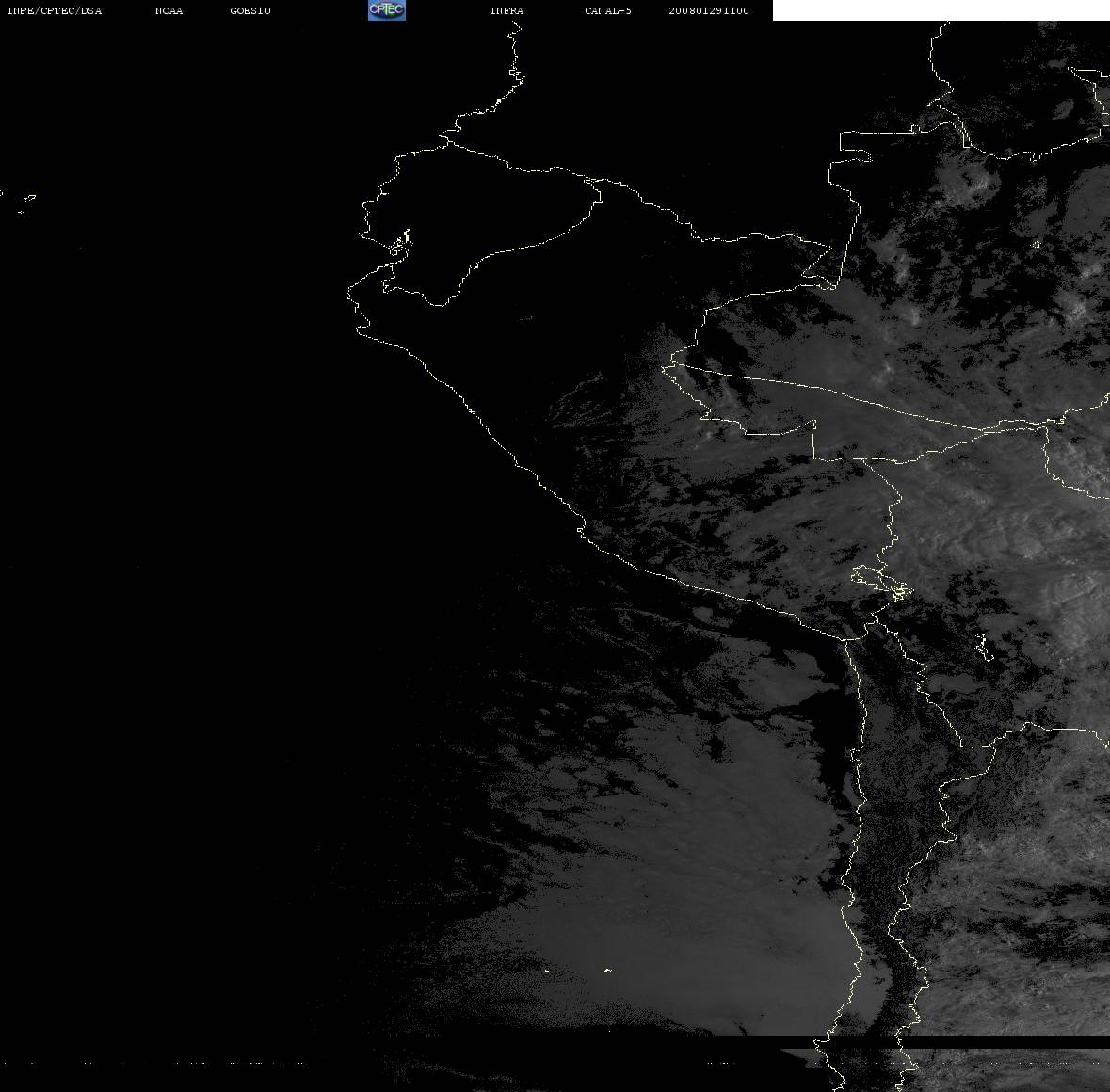This screenshot has height=1092, width=1110.
Task: Click the INFRA channel-type label
Action: pyautogui.click(x=507, y=10)
